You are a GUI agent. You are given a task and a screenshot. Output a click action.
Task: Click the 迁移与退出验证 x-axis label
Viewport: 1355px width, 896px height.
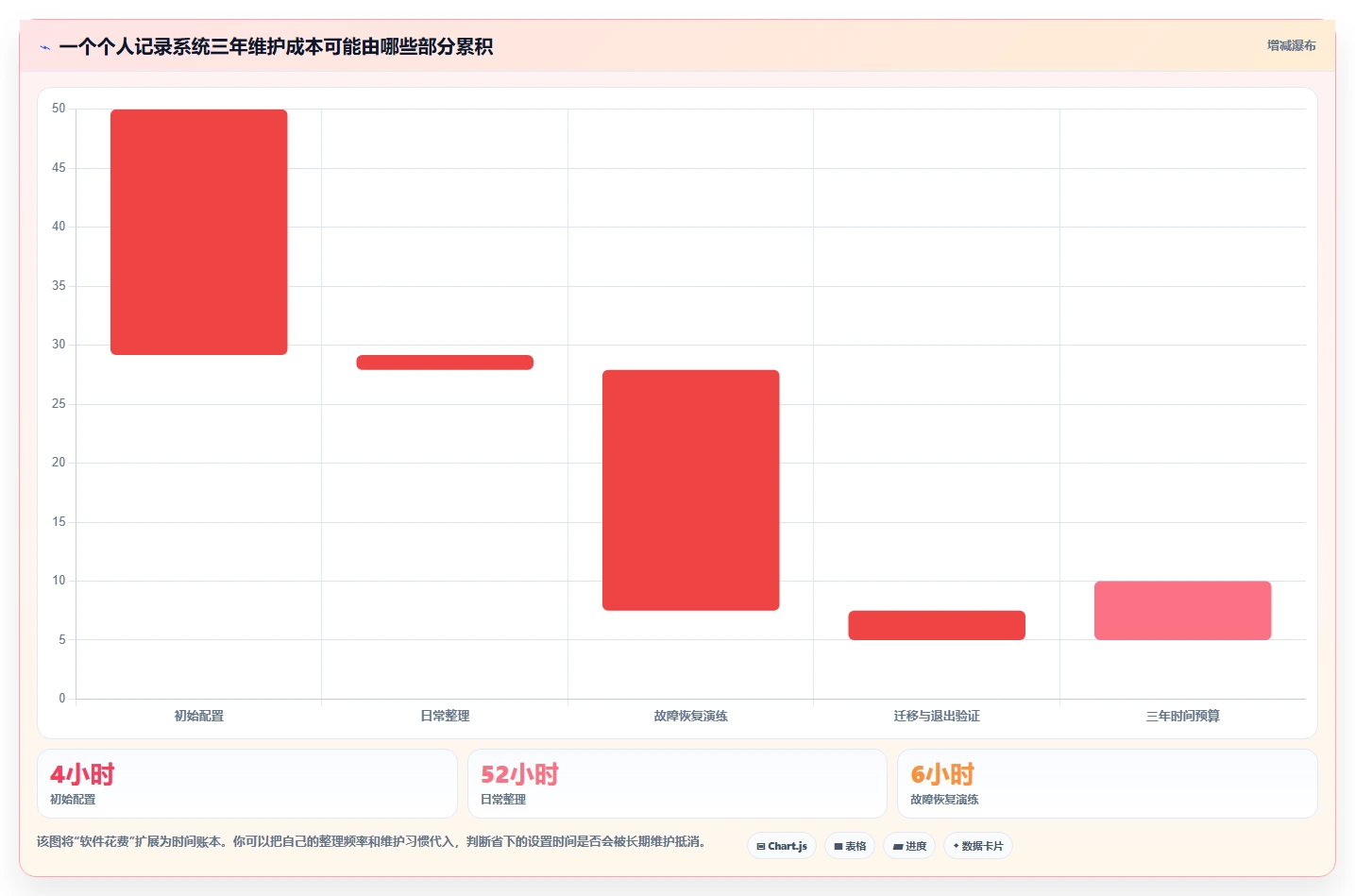(937, 716)
